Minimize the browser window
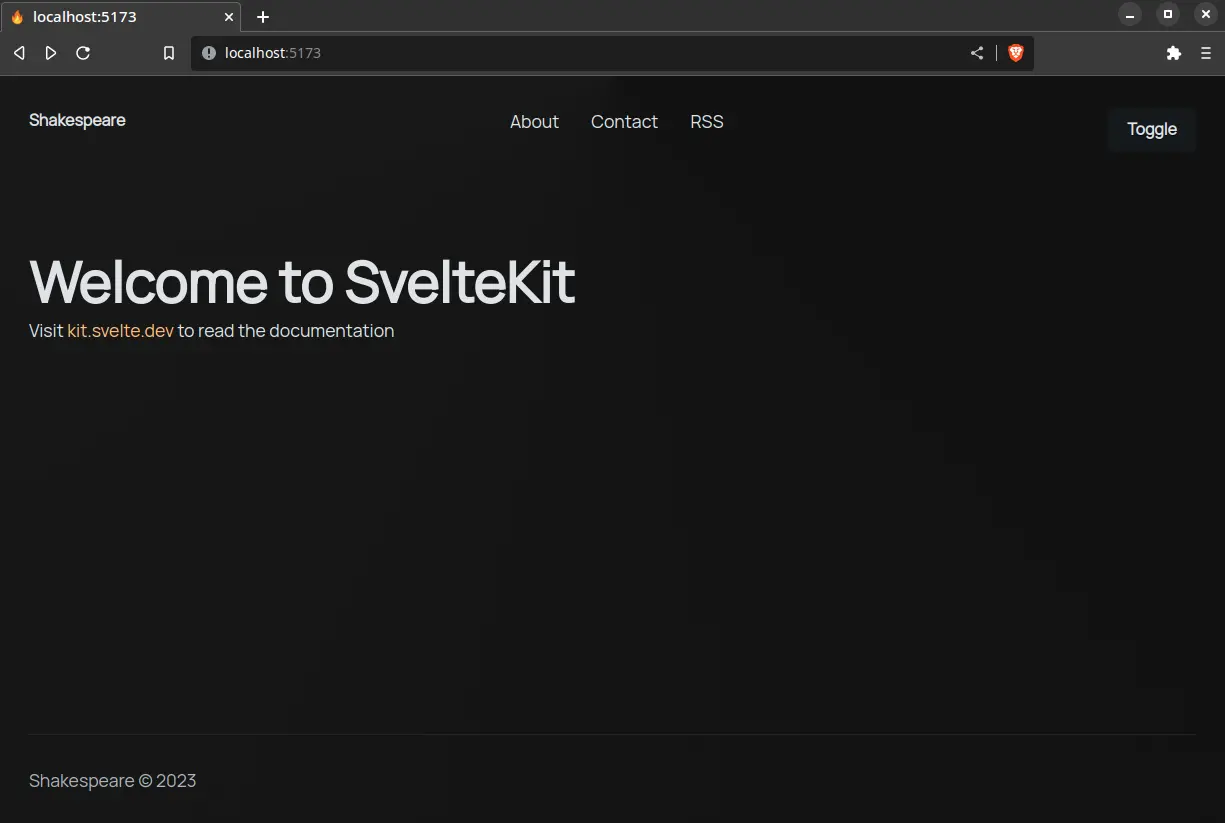Screen dimensions: 1225x823 1130,14
